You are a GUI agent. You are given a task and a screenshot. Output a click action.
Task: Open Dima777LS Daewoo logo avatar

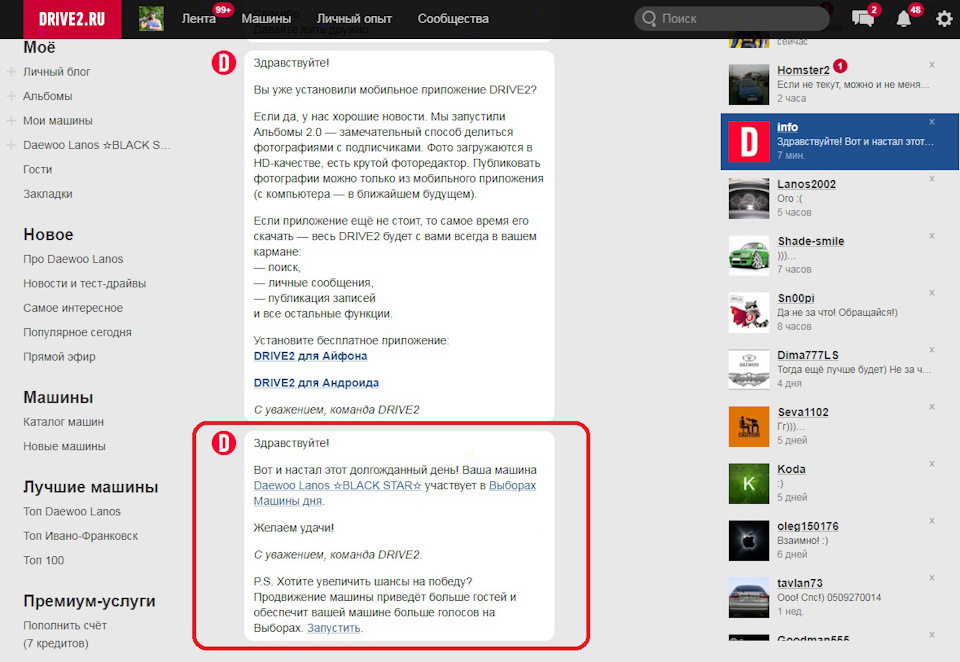coord(749,369)
